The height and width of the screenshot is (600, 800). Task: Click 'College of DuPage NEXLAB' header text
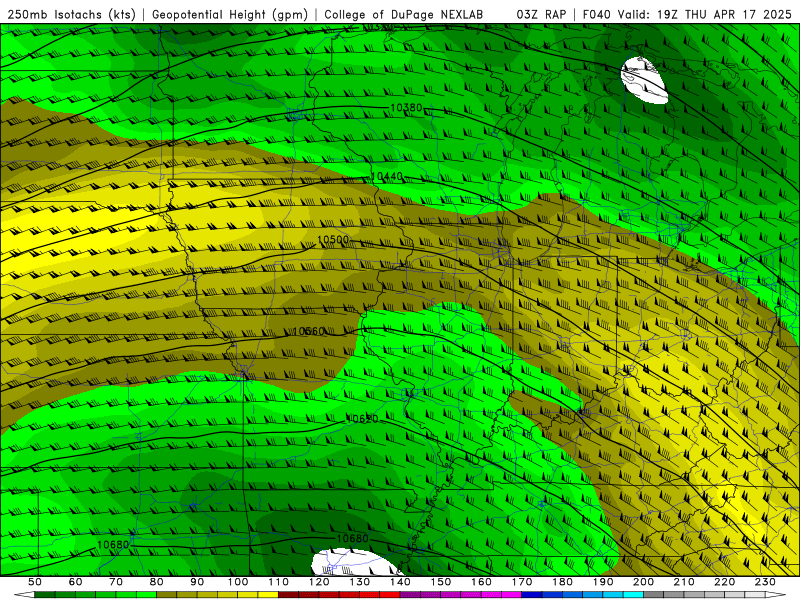tap(404, 15)
